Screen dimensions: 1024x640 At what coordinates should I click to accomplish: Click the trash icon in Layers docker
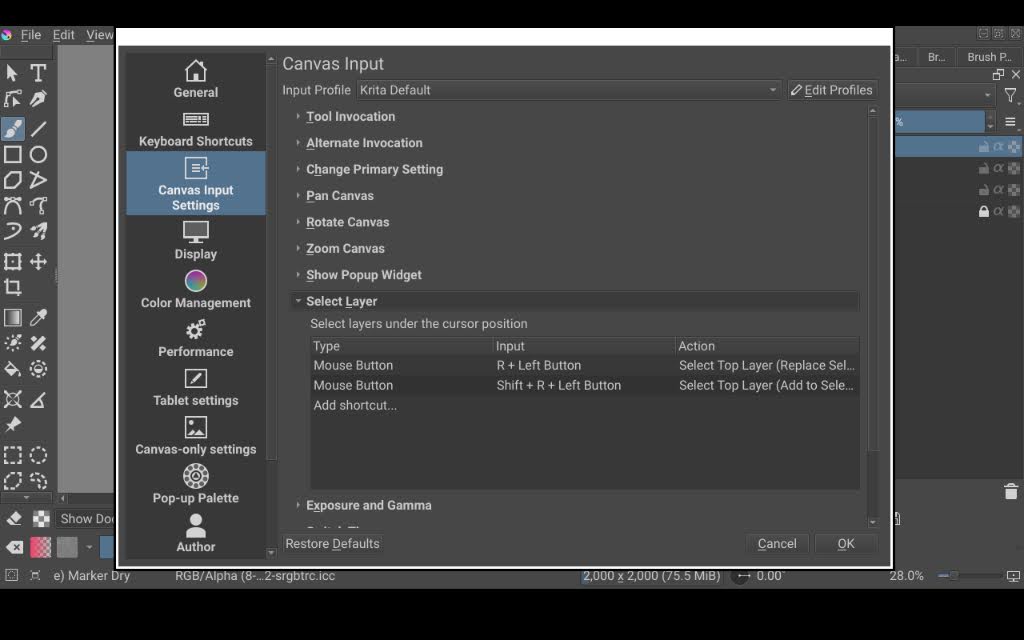(1010, 491)
